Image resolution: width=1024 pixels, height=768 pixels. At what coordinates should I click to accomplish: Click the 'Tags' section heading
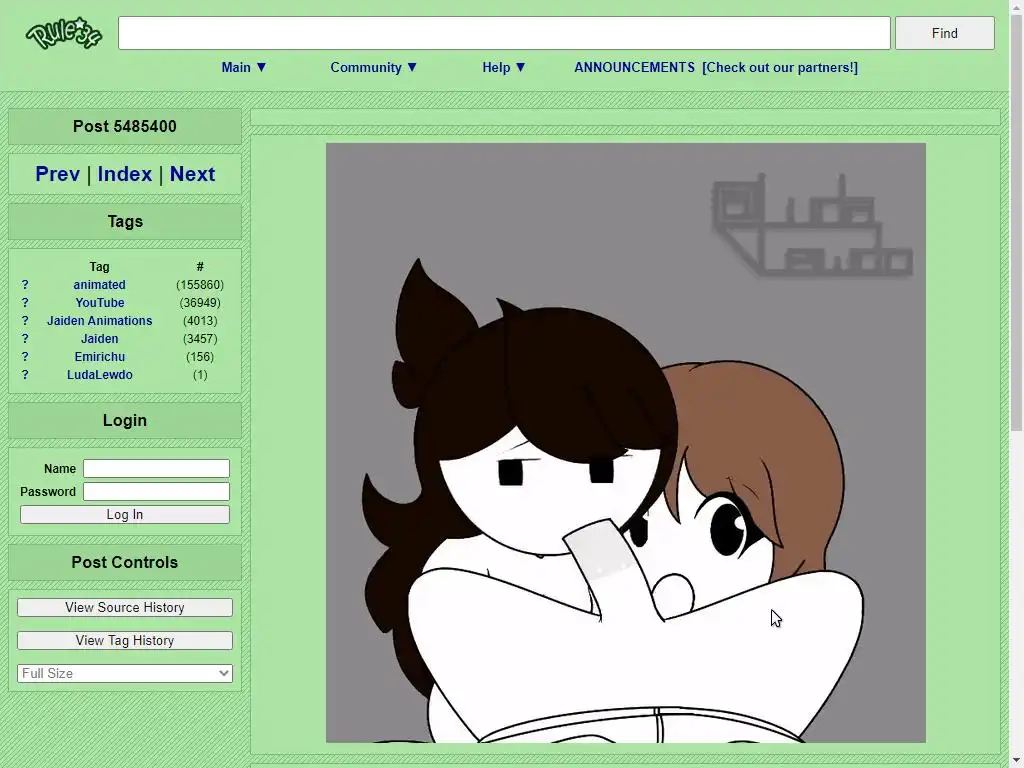point(125,221)
